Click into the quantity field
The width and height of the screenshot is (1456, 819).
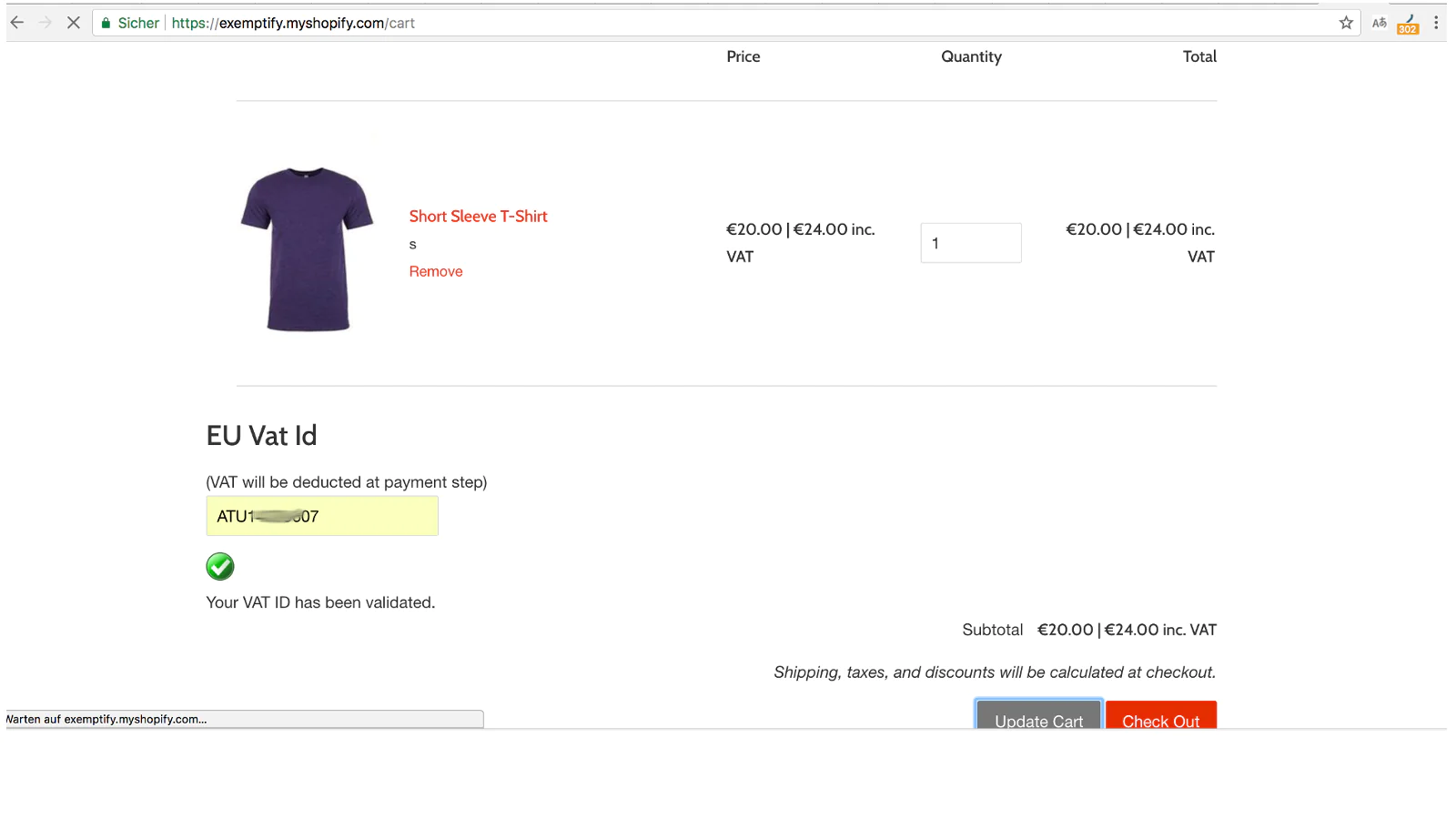(x=970, y=243)
